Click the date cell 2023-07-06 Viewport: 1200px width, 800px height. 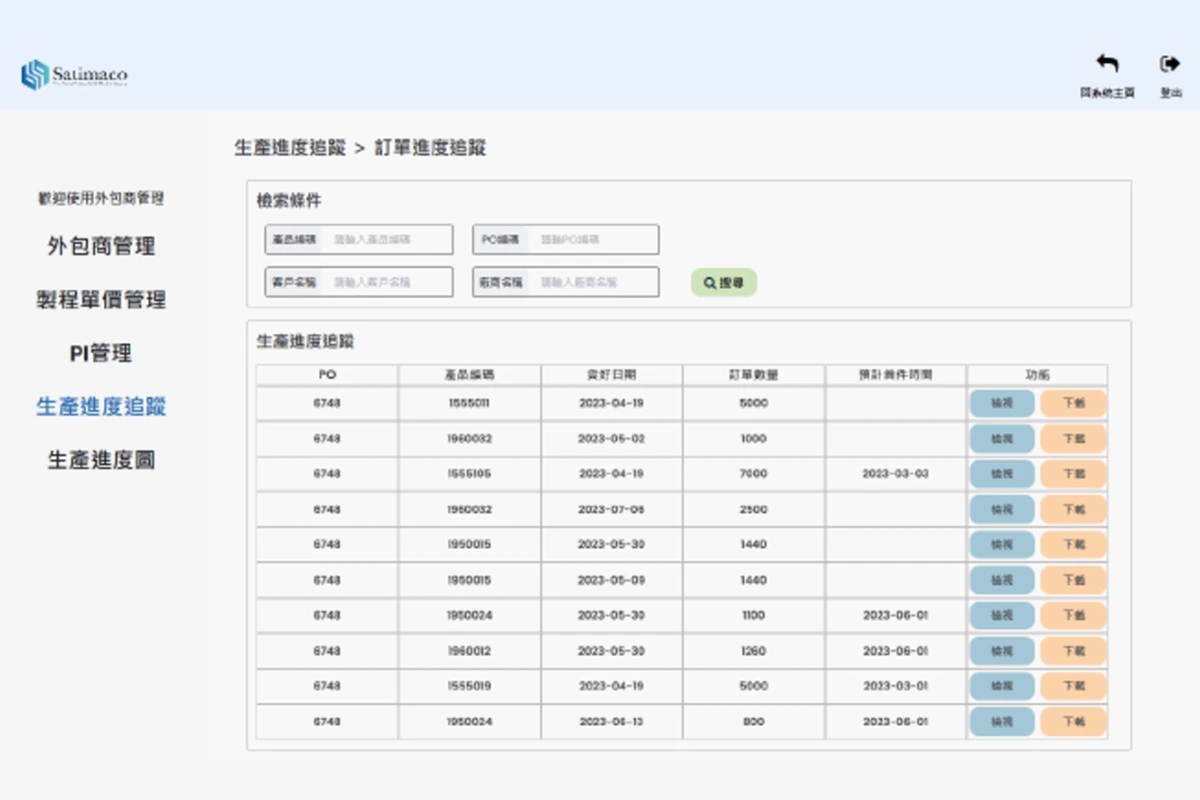[611, 510]
